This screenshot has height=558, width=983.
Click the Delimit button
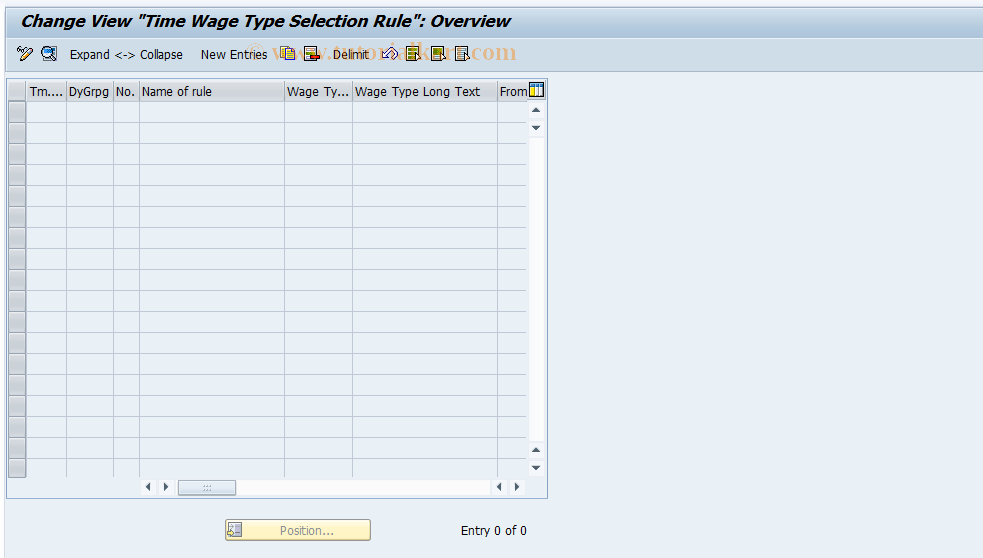point(350,55)
